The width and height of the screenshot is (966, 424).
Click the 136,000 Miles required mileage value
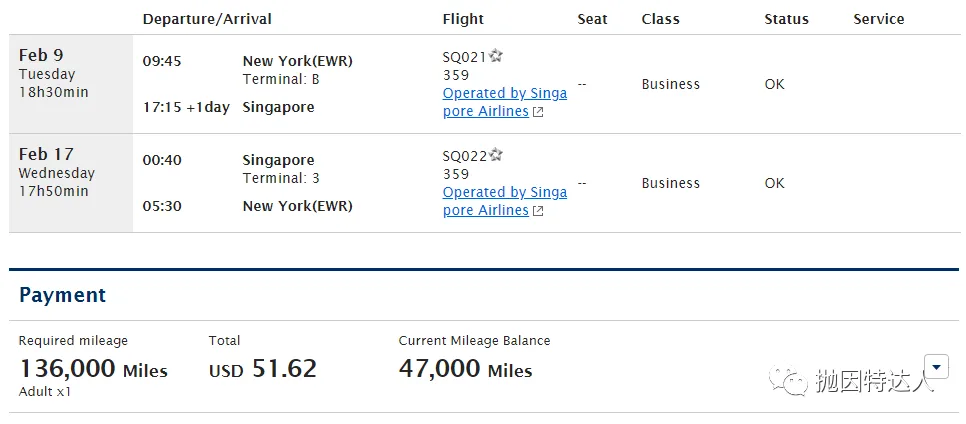click(x=93, y=369)
